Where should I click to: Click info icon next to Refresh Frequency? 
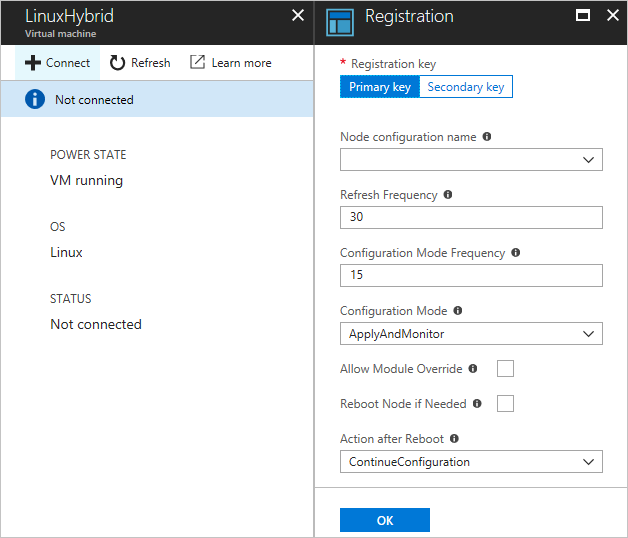pyautogui.click(x=448, y=195)
